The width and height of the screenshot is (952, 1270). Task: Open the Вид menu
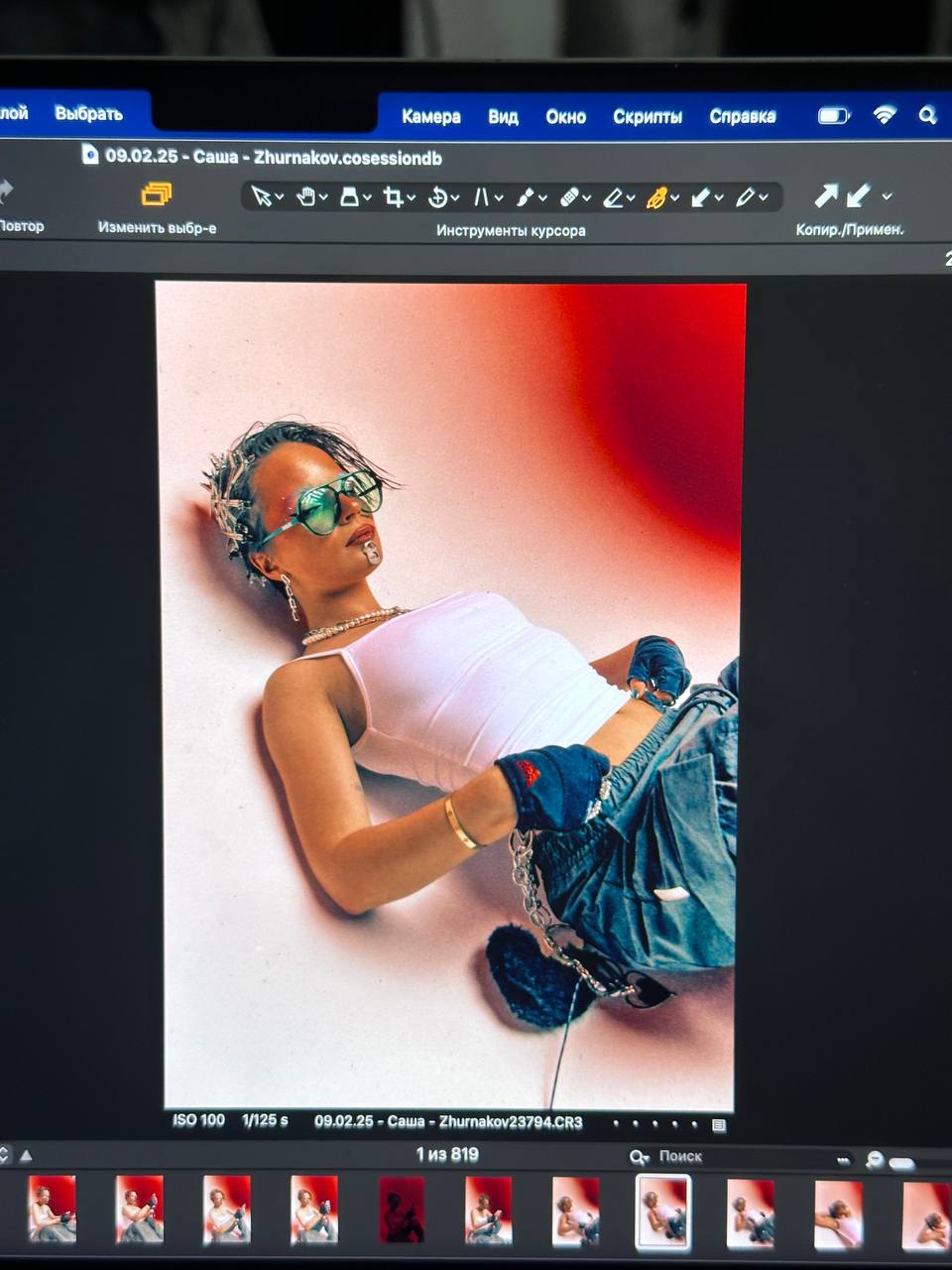pos(503,116)
